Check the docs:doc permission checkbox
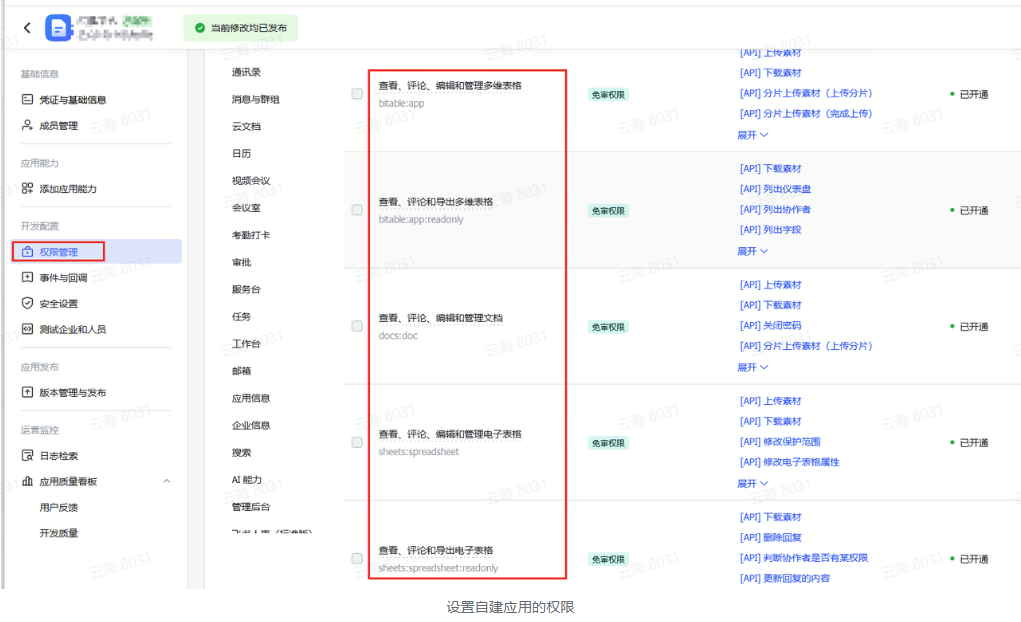1021x622 pixels. click(357, 326)
